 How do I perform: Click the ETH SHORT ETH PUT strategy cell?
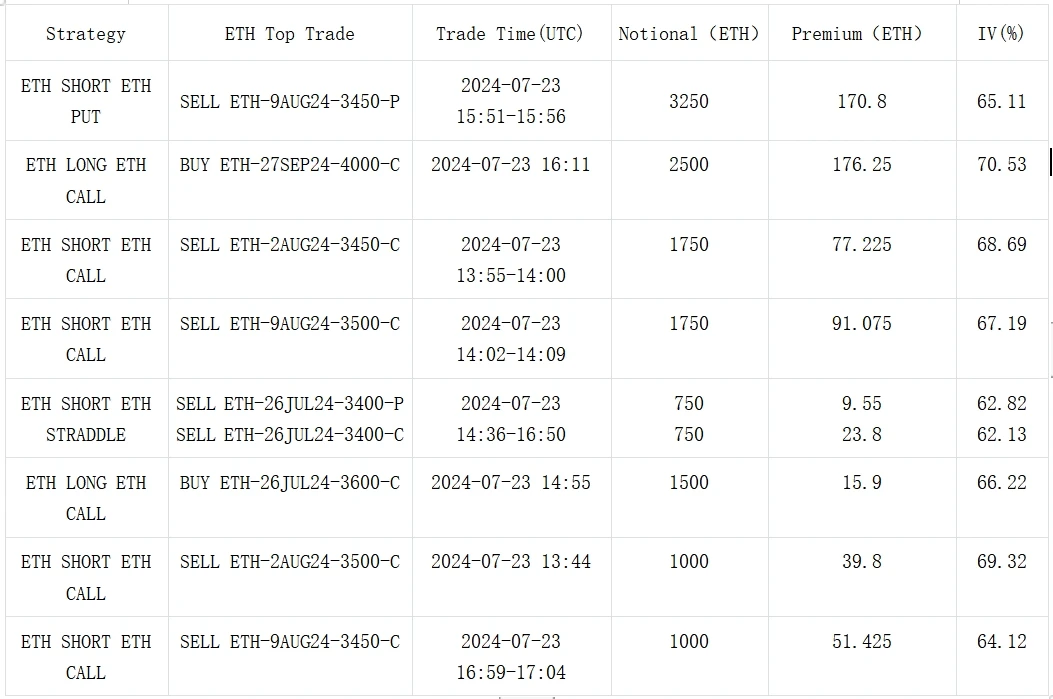click(86, 101)
